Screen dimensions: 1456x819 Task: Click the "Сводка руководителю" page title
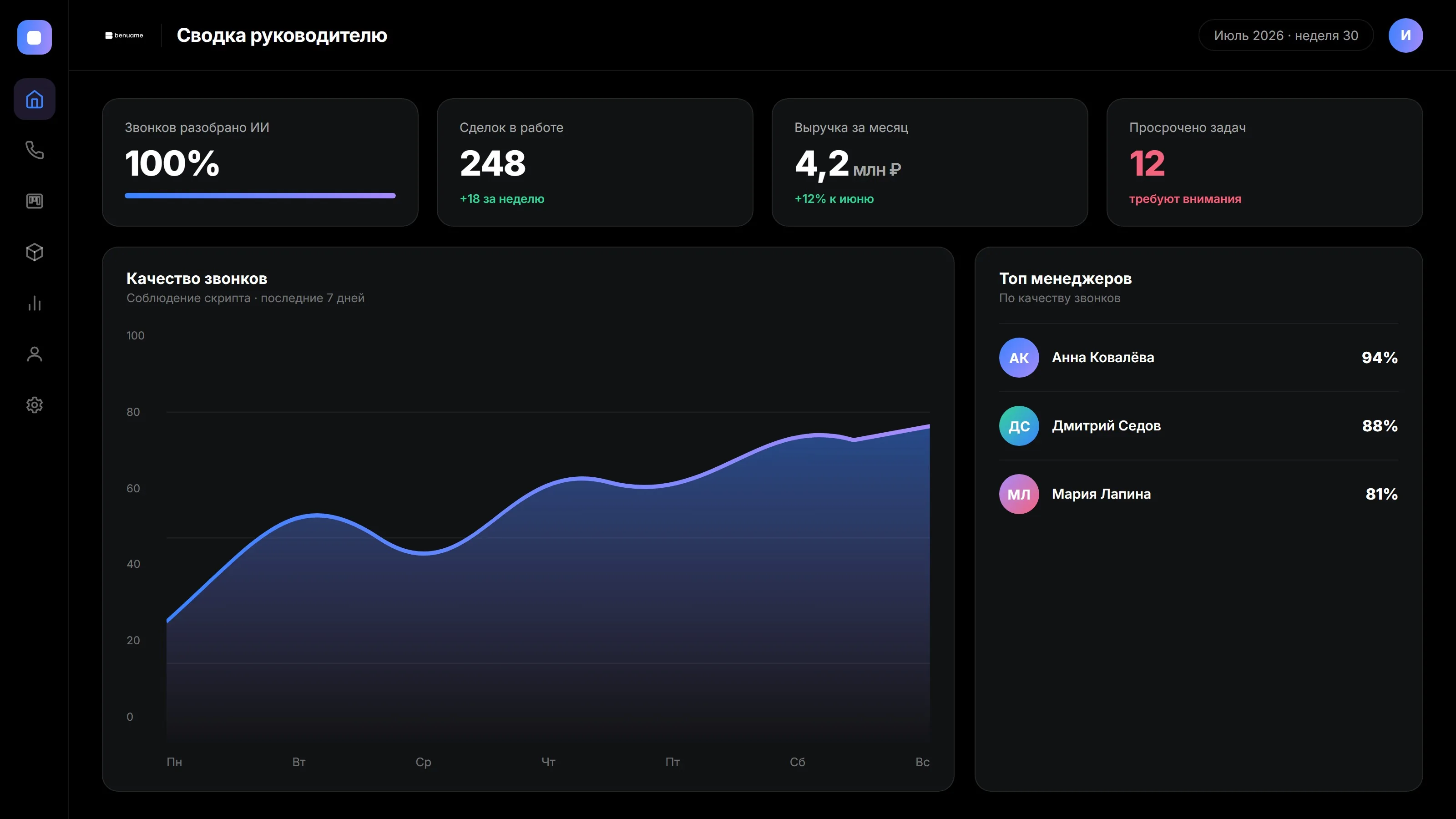tap(282, 35)
